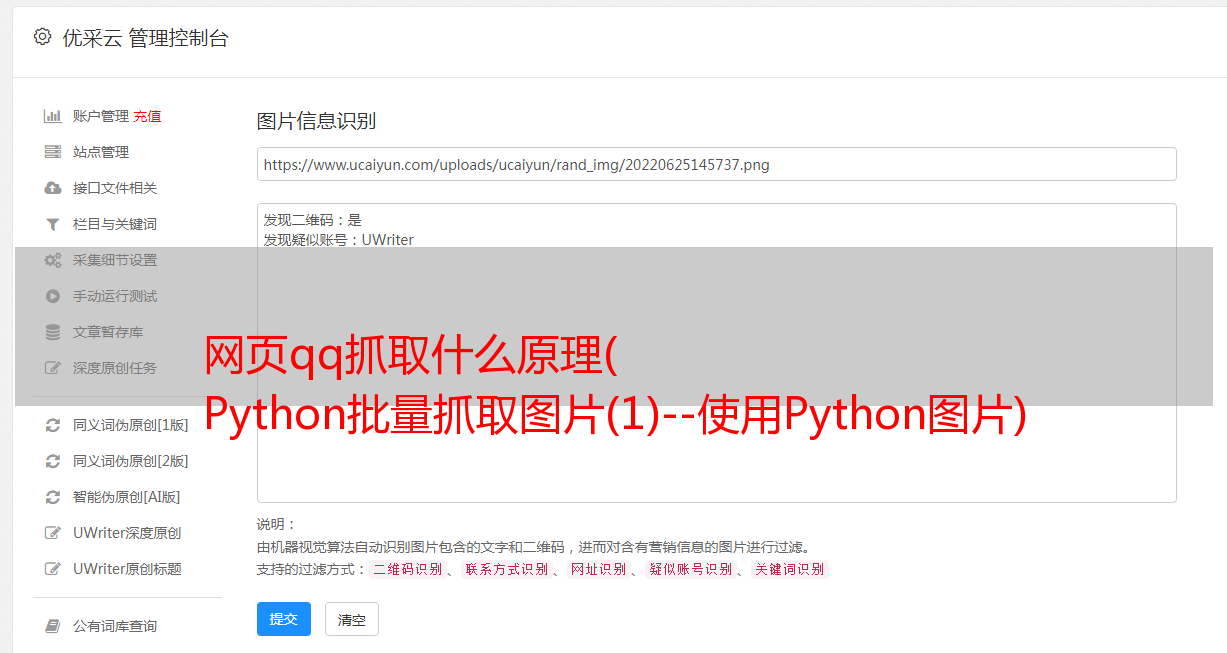Go to 同义词伪原创[2版] menu item
This screenshot has width=1227, height=653.
tap(130, 461)
